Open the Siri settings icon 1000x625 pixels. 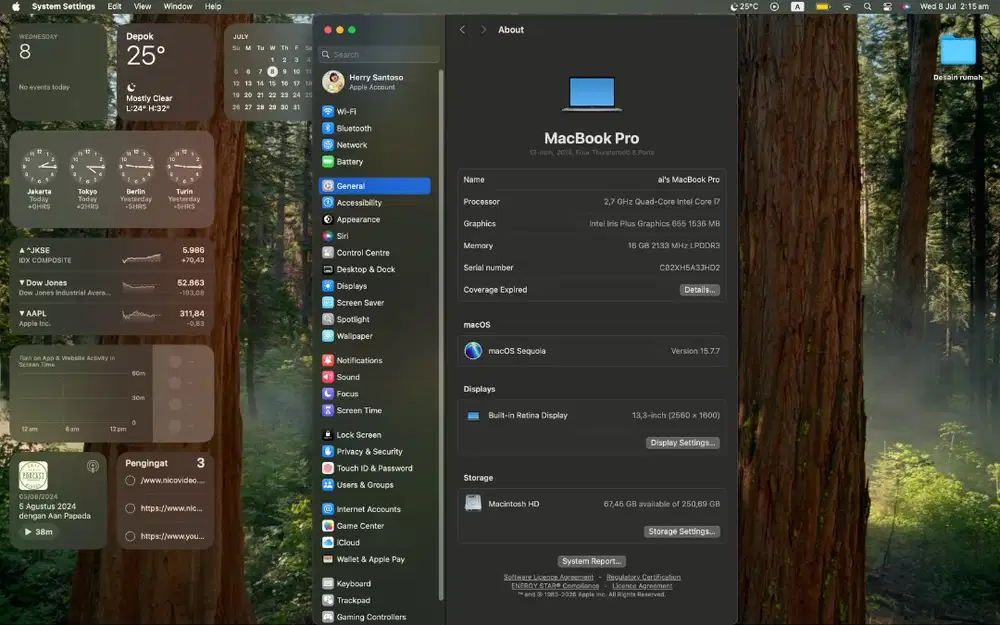pos(328,236)
